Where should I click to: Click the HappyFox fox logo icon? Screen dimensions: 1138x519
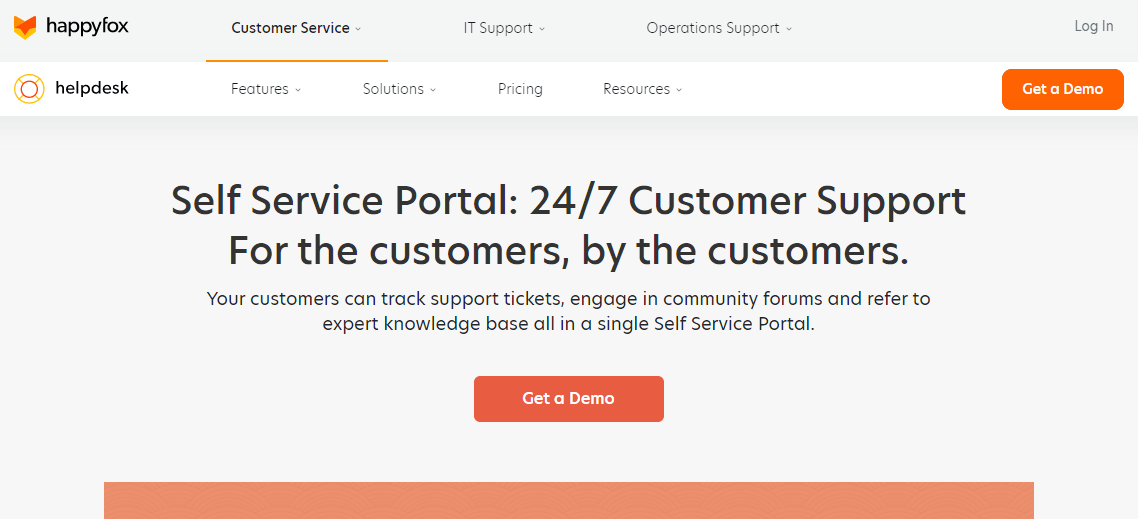[25, 28]
